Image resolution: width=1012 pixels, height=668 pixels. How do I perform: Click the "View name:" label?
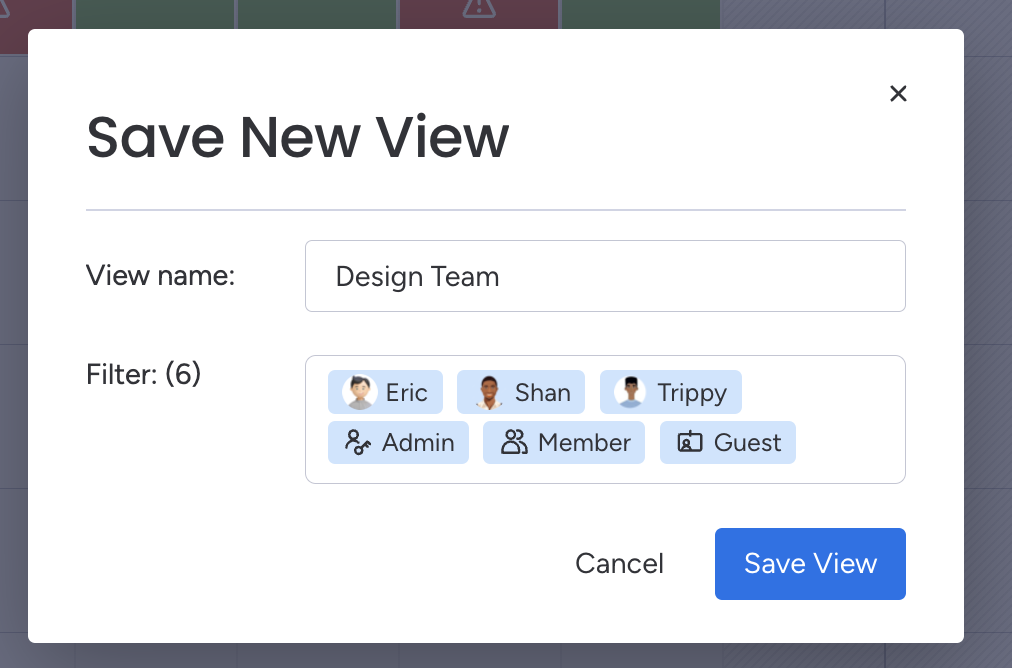coord(160,275)
